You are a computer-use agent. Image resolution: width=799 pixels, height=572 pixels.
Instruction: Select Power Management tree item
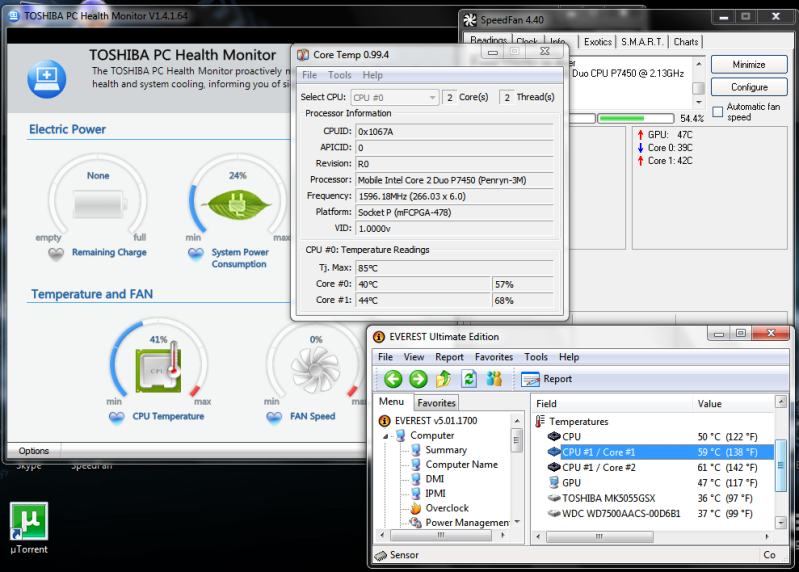coord(460,523)
